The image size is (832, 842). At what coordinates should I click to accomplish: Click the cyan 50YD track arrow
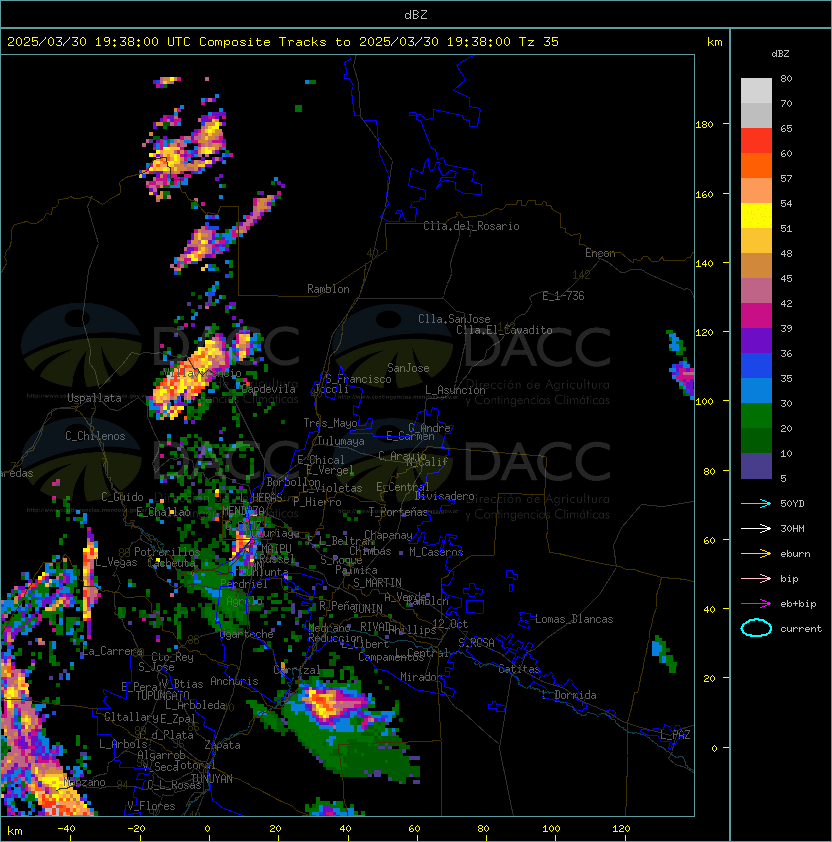(756, 504)
